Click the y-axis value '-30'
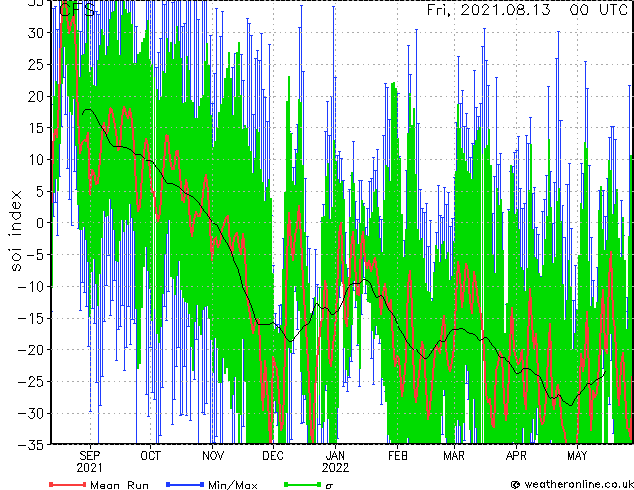 (x=30, y=414)
